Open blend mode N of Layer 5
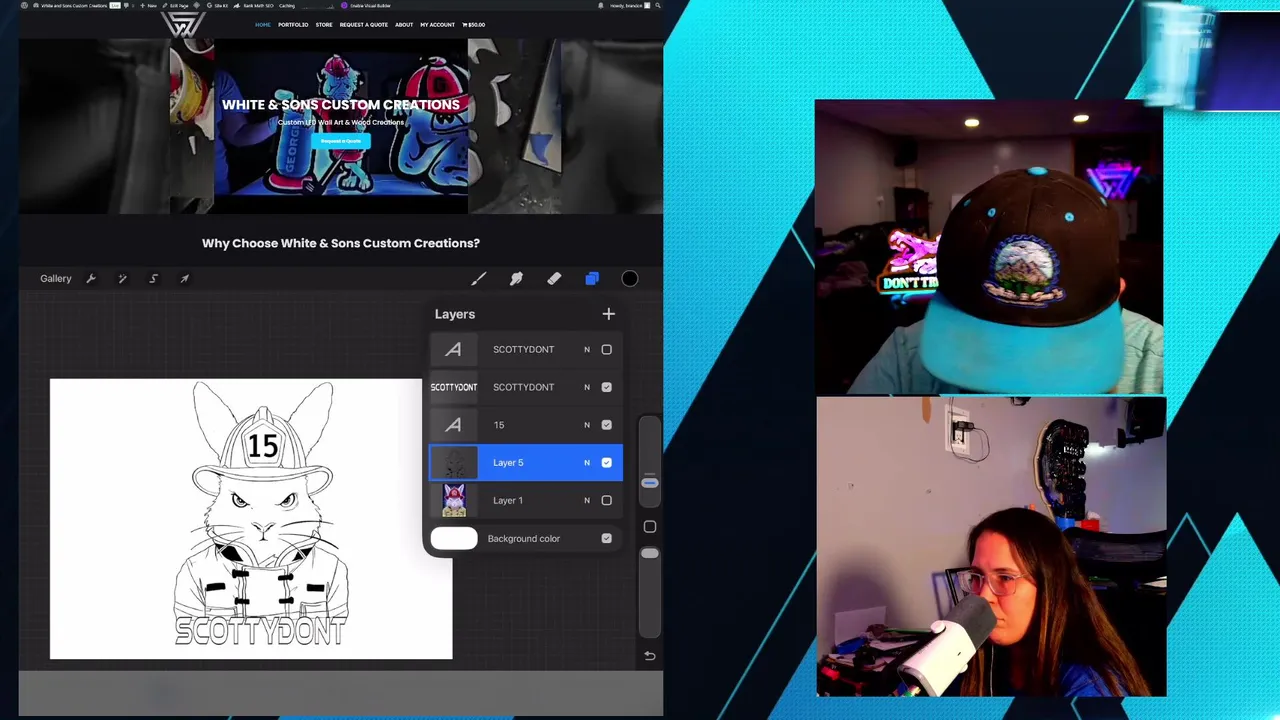The width and height of the screenshot is (1280, 720). (587, 463)
